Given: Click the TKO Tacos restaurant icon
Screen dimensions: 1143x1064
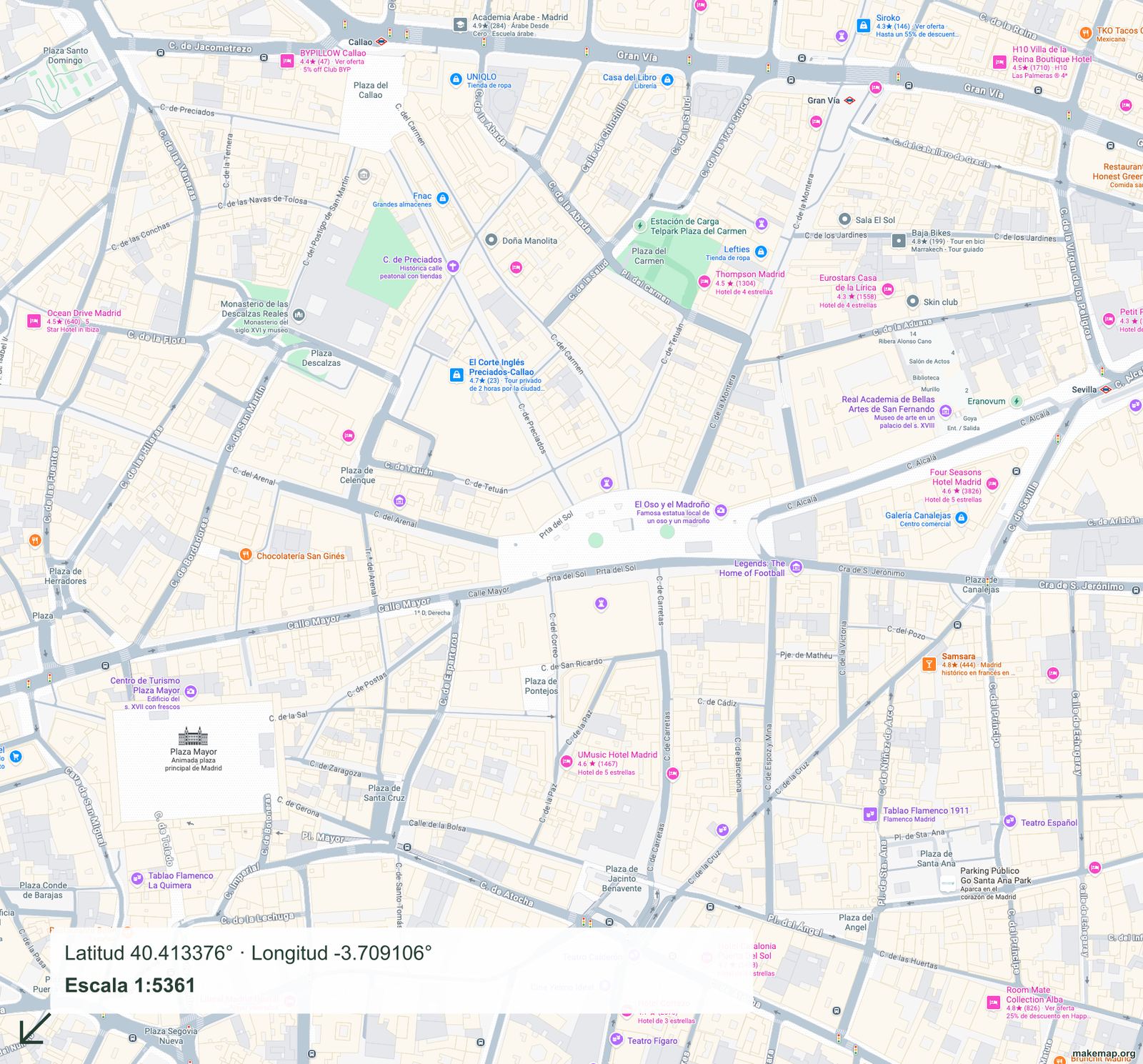Looking at the screenshot, I should [1085, 31].
